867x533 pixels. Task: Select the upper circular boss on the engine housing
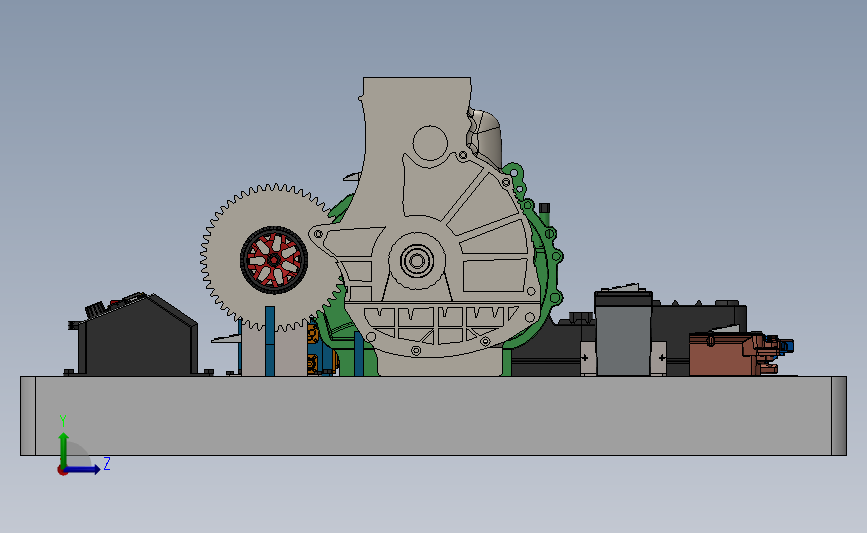point(430,143)
